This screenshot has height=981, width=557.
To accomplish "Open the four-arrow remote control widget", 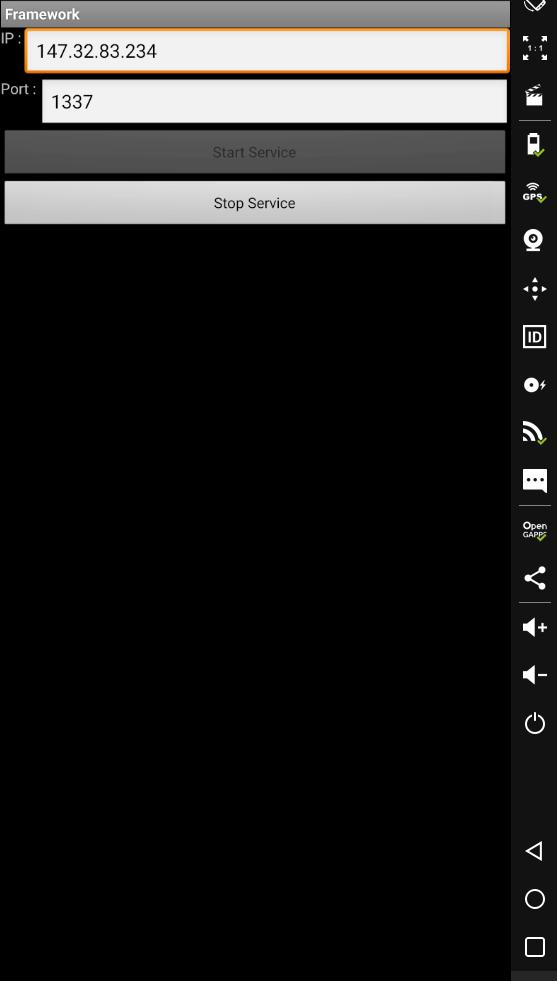I will (534, 289).
